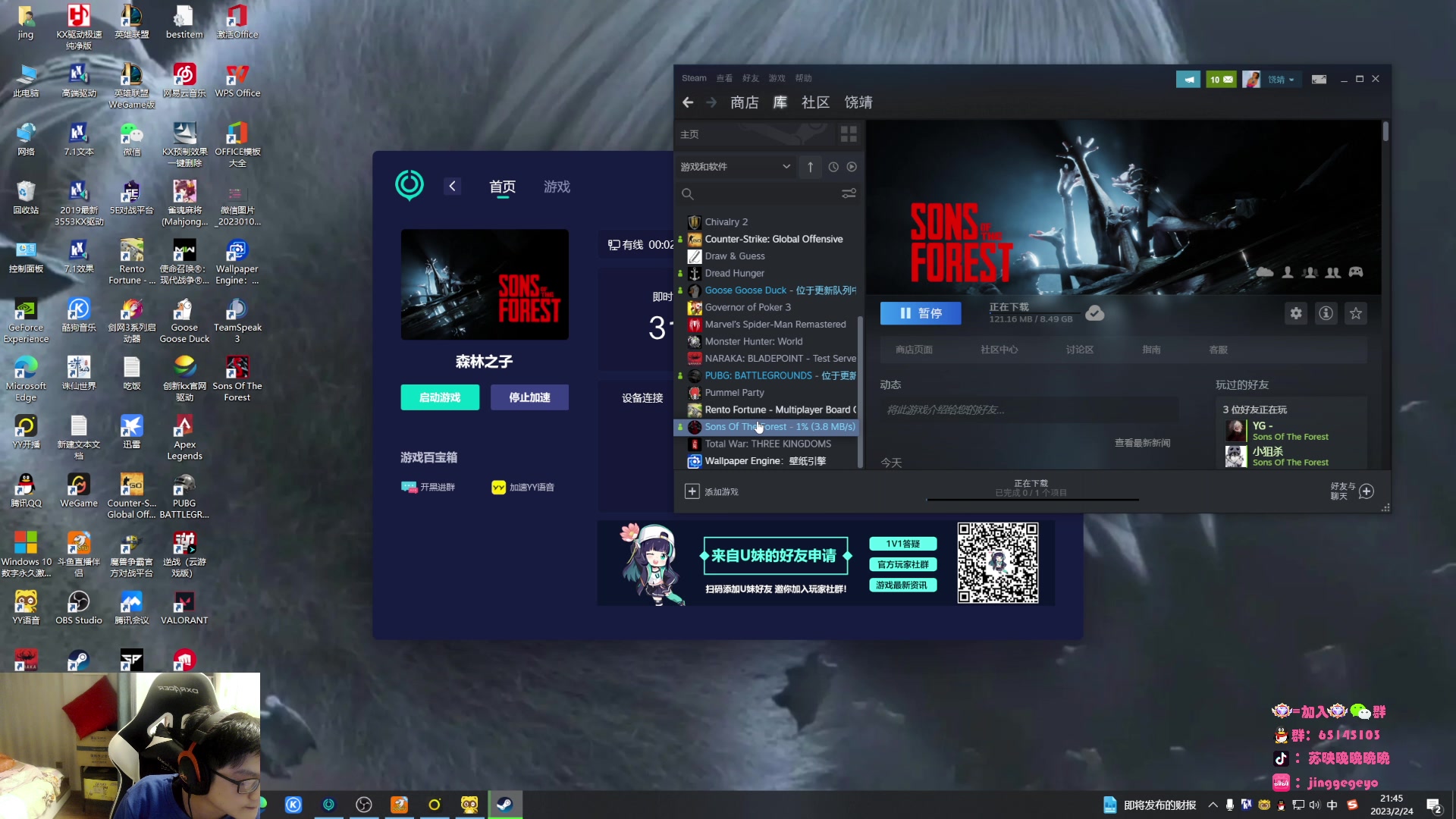Favorite Sons Of The Forest with star

point(1356,313)
